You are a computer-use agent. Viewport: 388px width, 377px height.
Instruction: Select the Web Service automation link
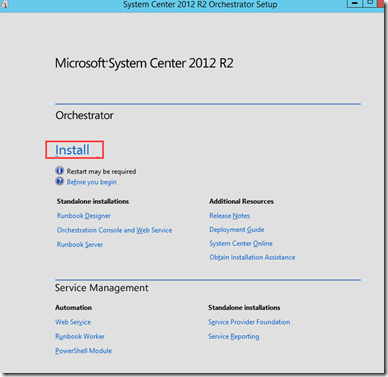coord(73,322)
